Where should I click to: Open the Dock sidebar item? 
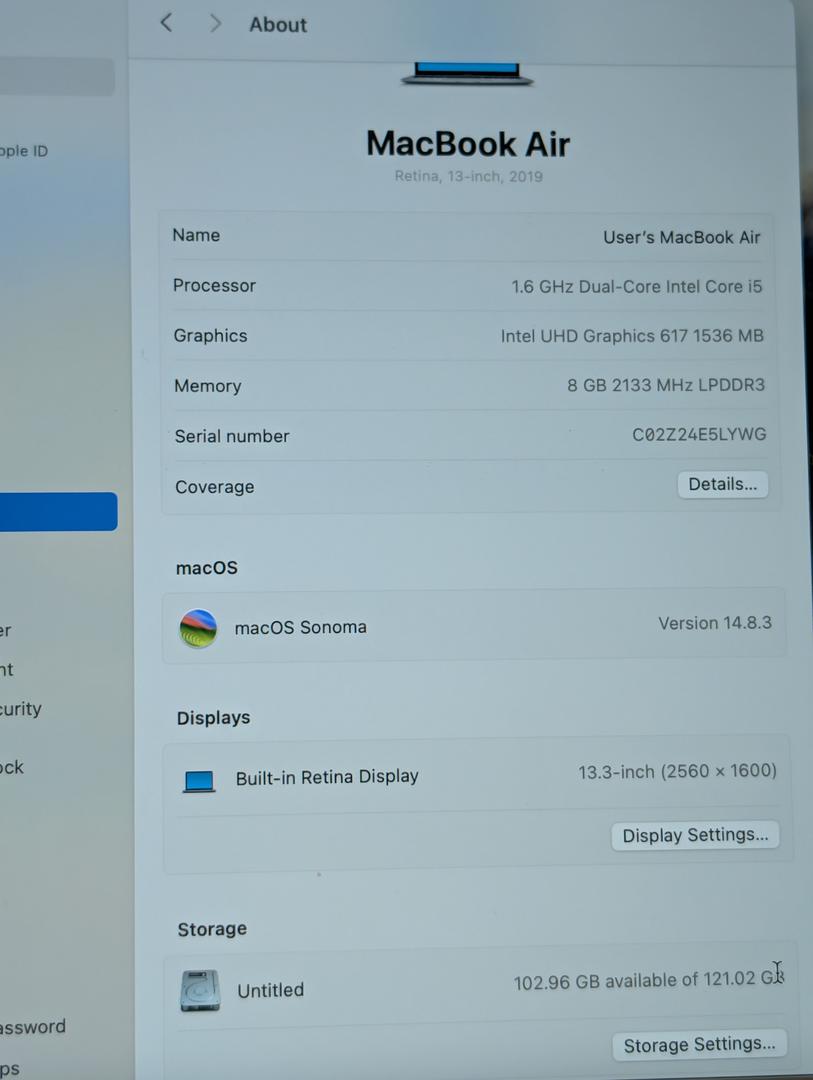(12, 768)
